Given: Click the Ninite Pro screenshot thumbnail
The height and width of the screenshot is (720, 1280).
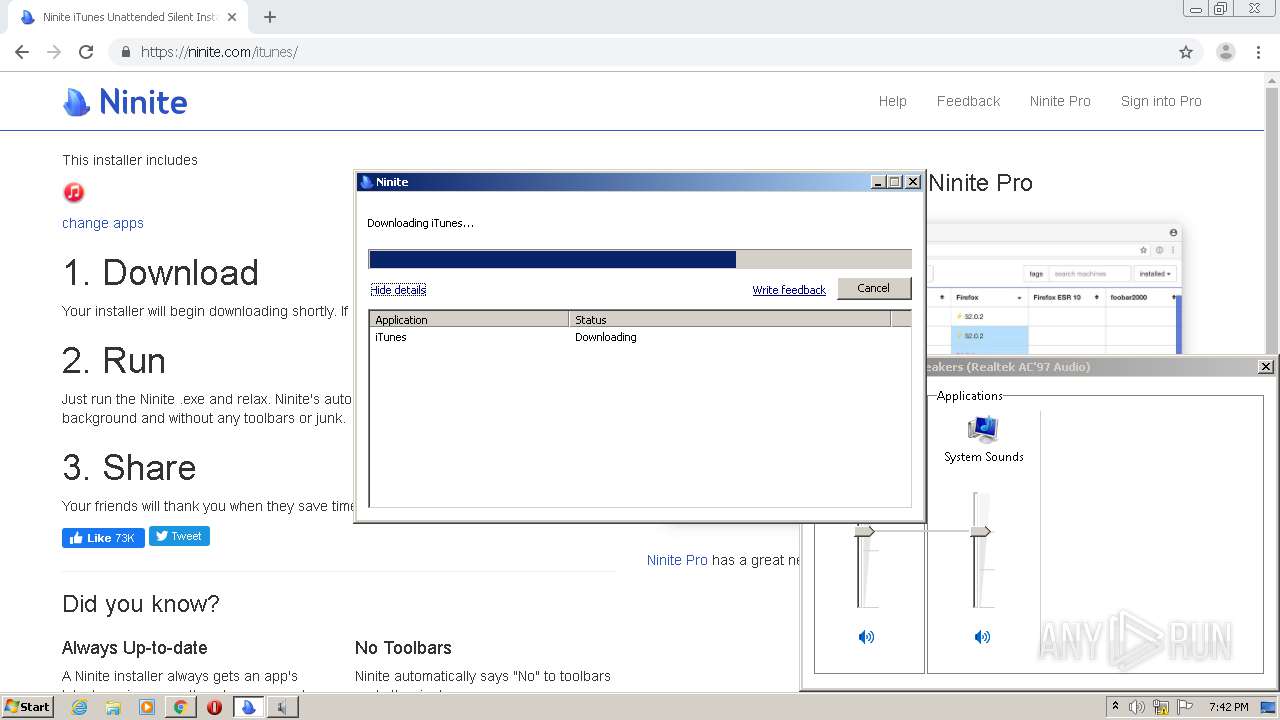Looking at the screenshot, I should tap(1054, 288).
